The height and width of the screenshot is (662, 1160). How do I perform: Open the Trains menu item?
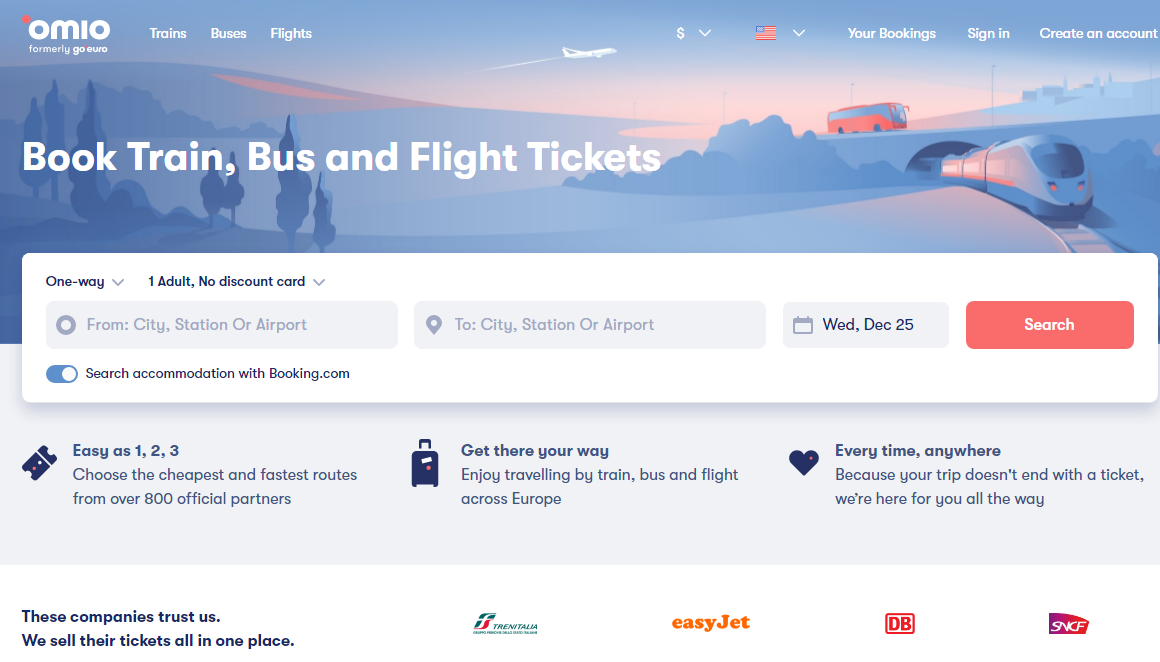tap(168, 33)
